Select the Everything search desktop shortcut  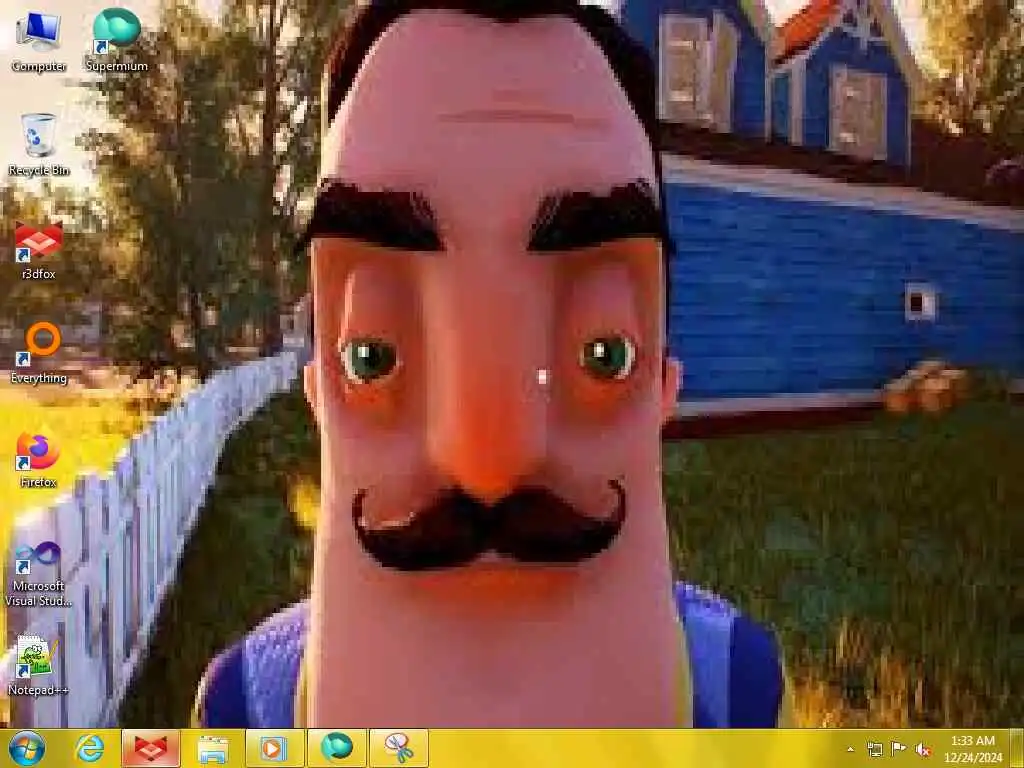coord(39,353)
